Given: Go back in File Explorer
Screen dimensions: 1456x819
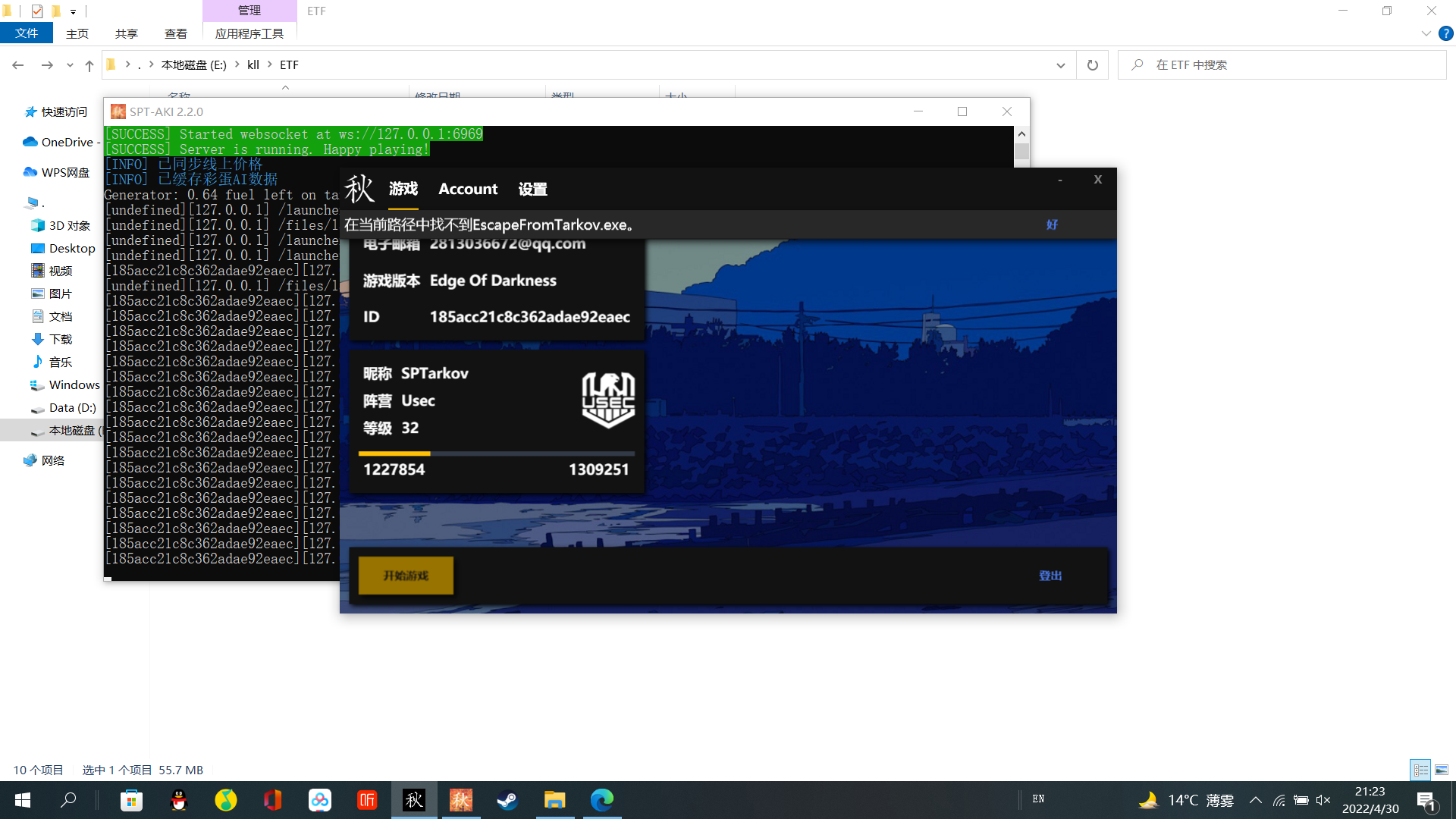Looking at the screenshot, I should tap(18, 65).
